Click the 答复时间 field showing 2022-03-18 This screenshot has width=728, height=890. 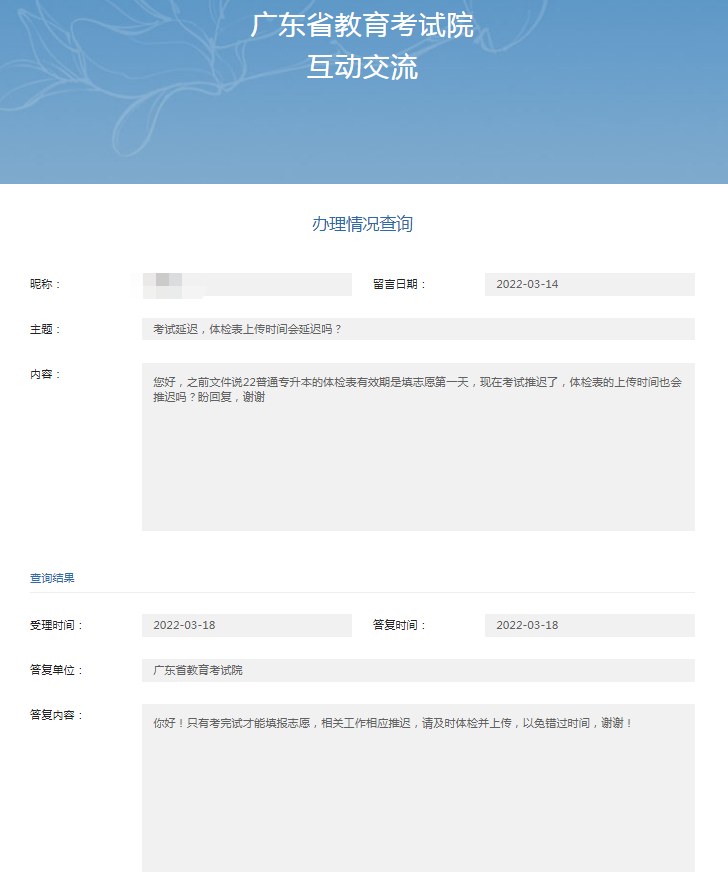(x=590, y=625)
